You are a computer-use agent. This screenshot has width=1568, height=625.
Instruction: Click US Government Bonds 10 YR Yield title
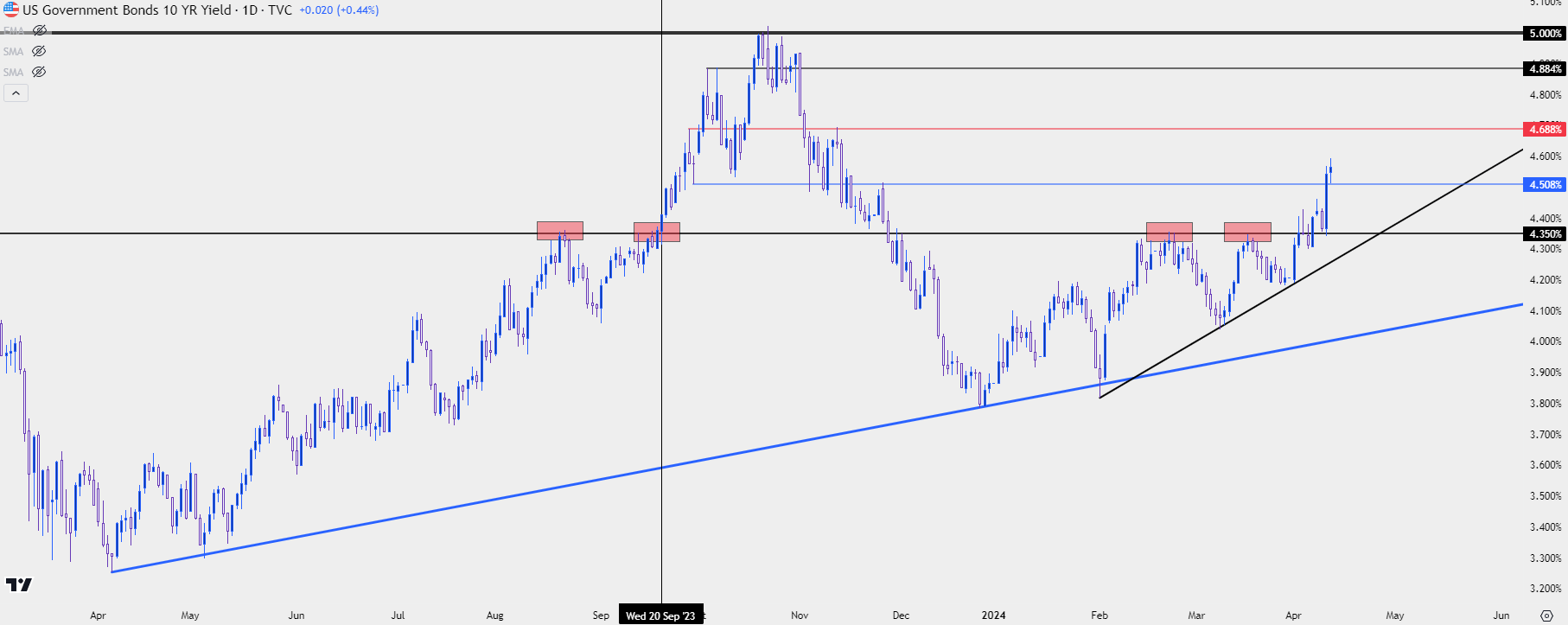[x=127, y=10]
